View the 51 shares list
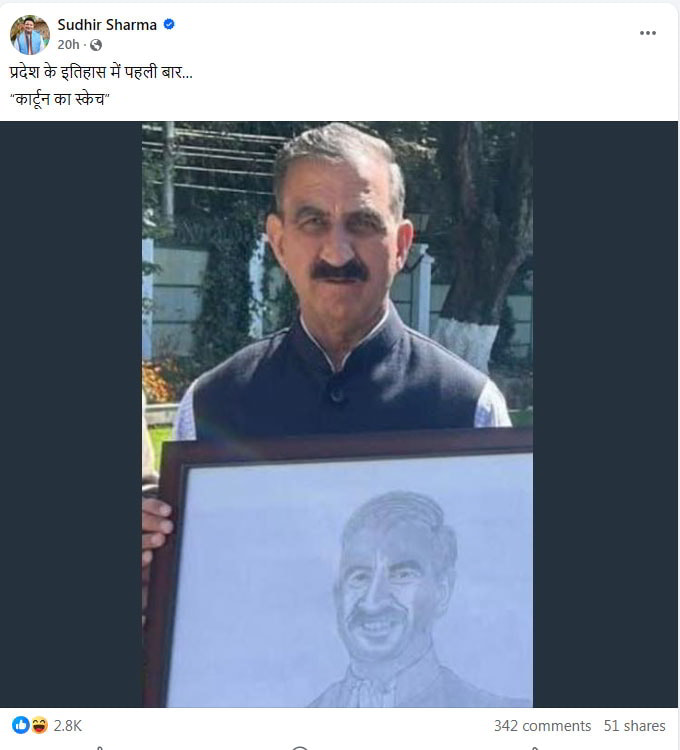This screenshot has width=680, height=750. 634,726
